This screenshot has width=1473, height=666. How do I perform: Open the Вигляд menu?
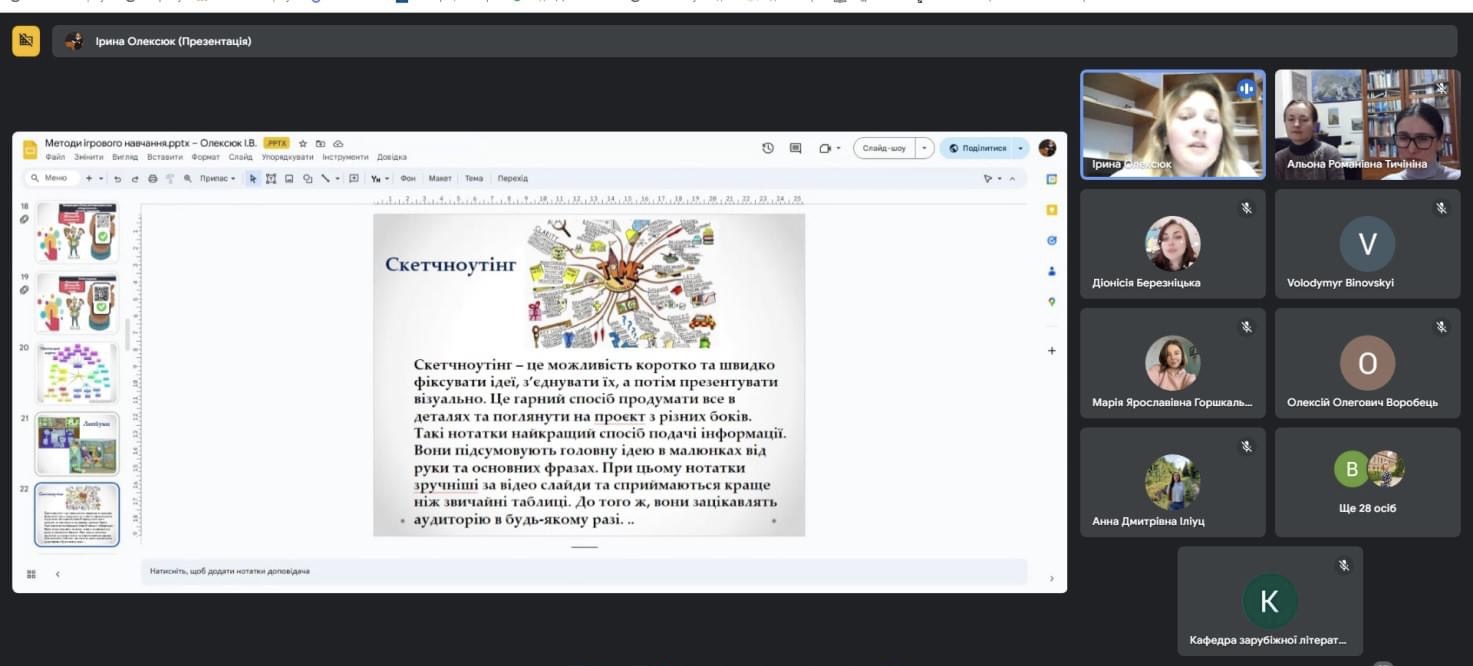tap(125, 157)
